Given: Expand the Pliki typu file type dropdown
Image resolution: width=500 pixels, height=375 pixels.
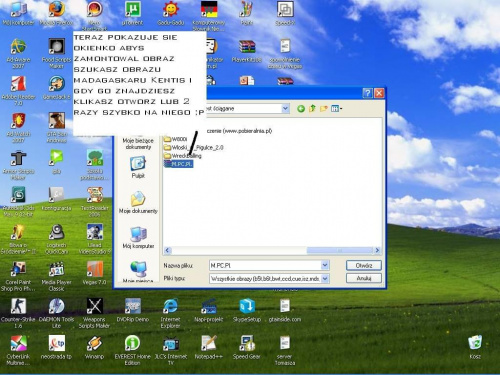Looking at the screenshot, I should (x=325, y=278).
